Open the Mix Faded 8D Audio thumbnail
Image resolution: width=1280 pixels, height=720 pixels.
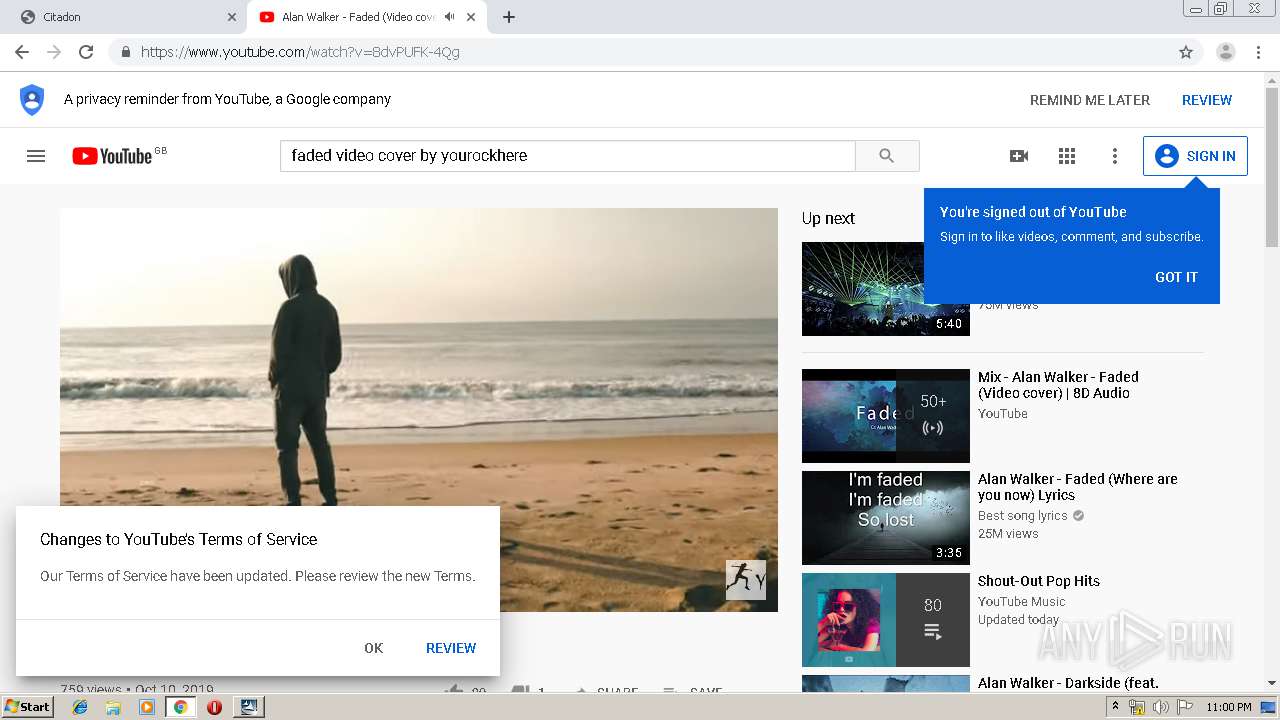pos(886,416)
